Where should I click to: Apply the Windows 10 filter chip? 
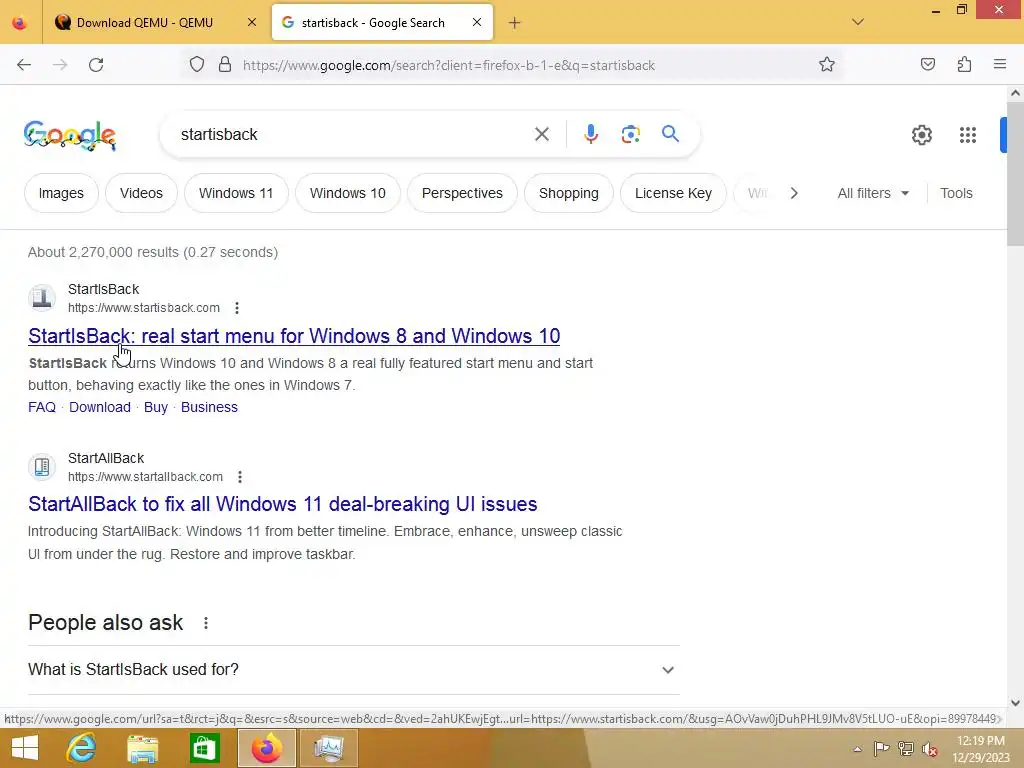coord(347,193)
